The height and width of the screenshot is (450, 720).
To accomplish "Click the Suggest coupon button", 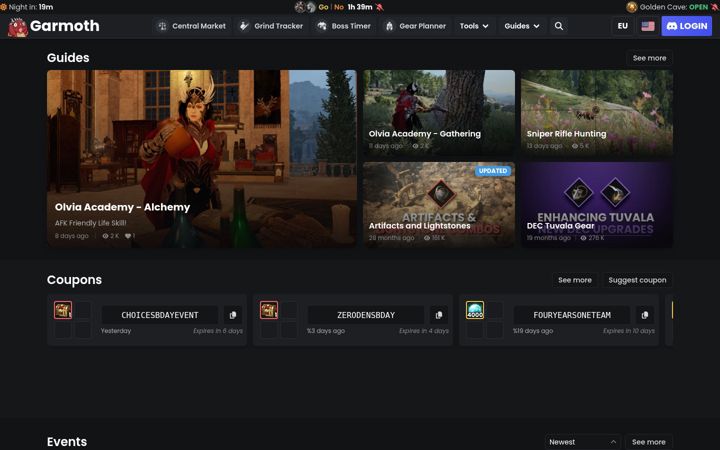I will [637, 280].
